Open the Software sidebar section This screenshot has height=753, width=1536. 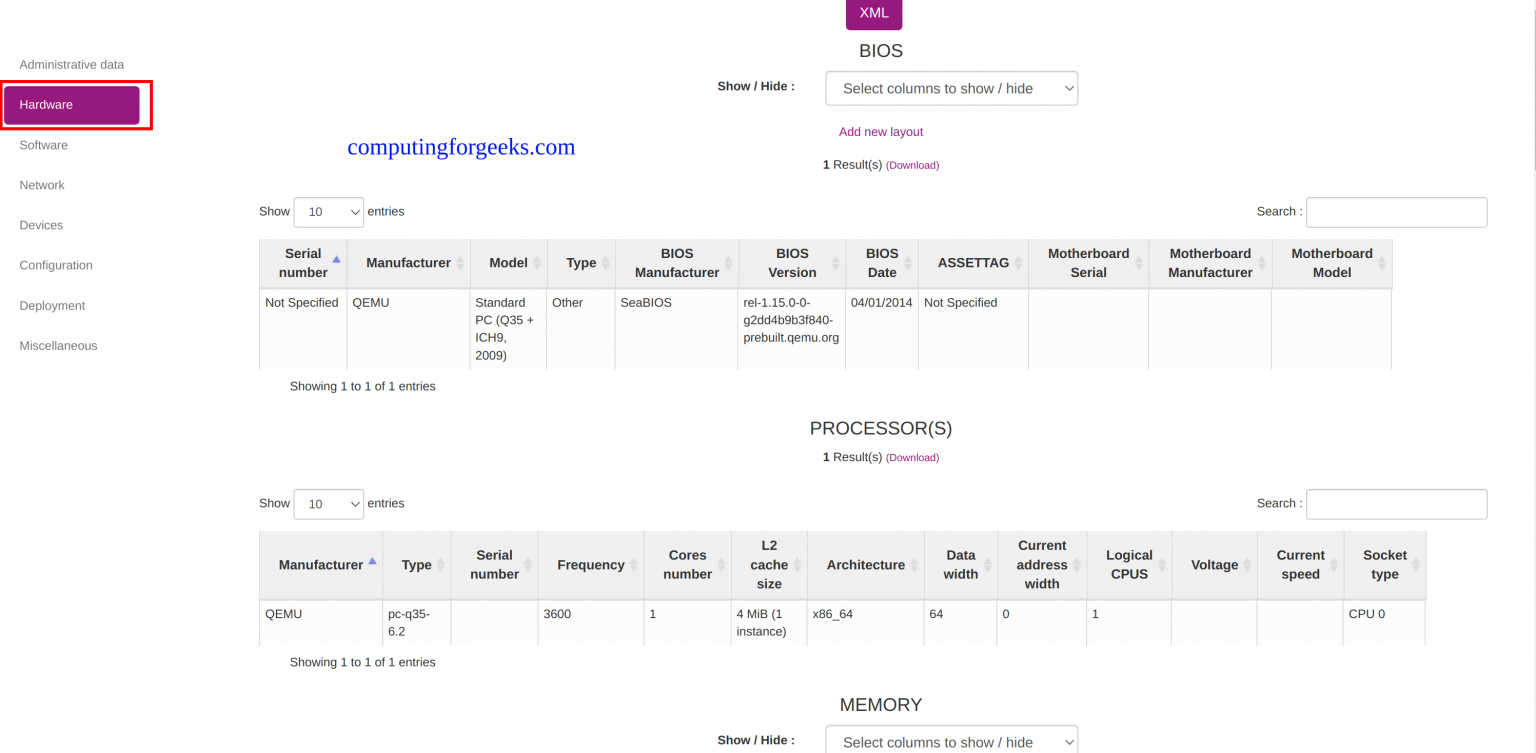(44, 145)
